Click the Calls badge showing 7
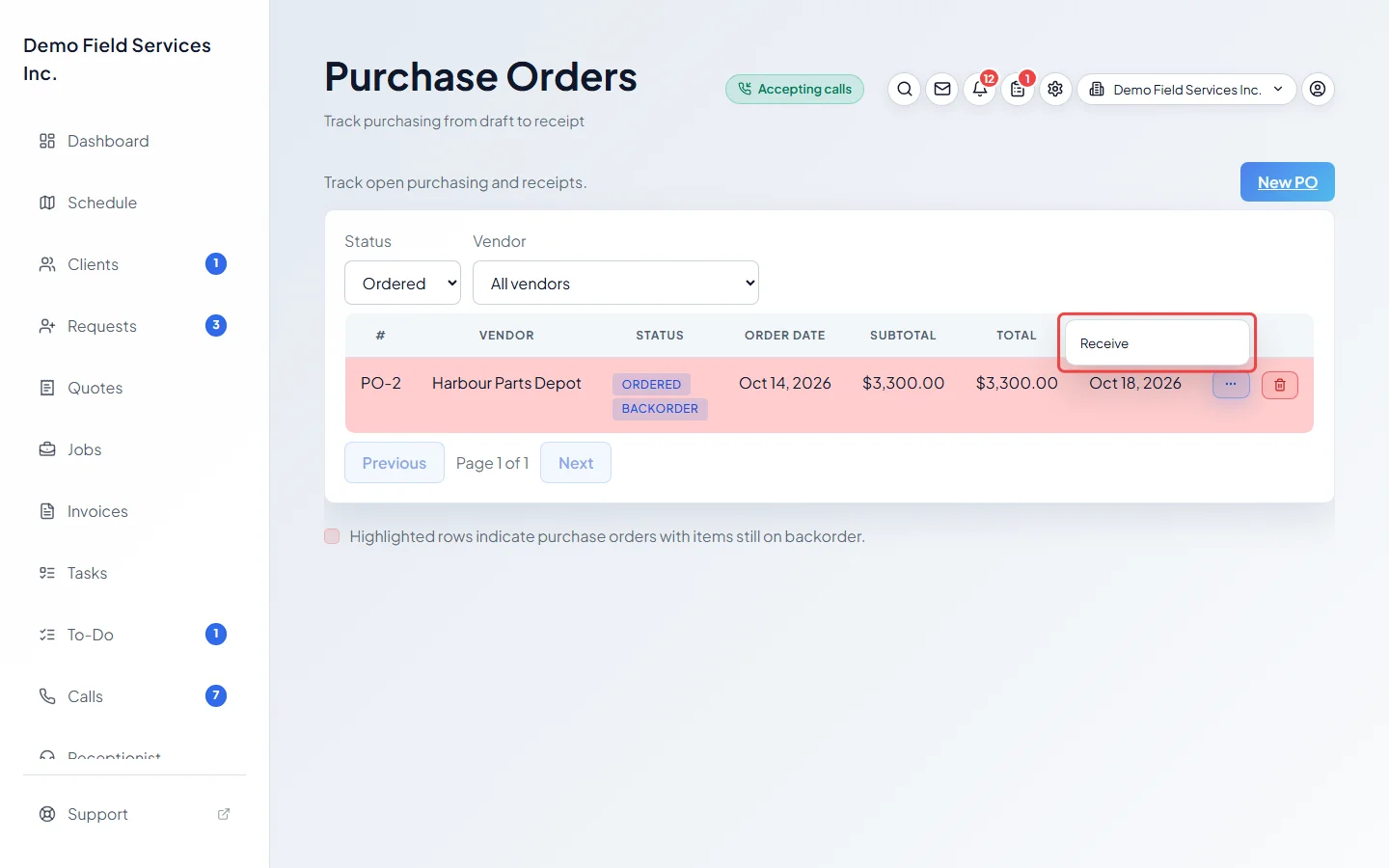Image resolution: width=1389 pixels, height=868 pixels. pos(216,695)
